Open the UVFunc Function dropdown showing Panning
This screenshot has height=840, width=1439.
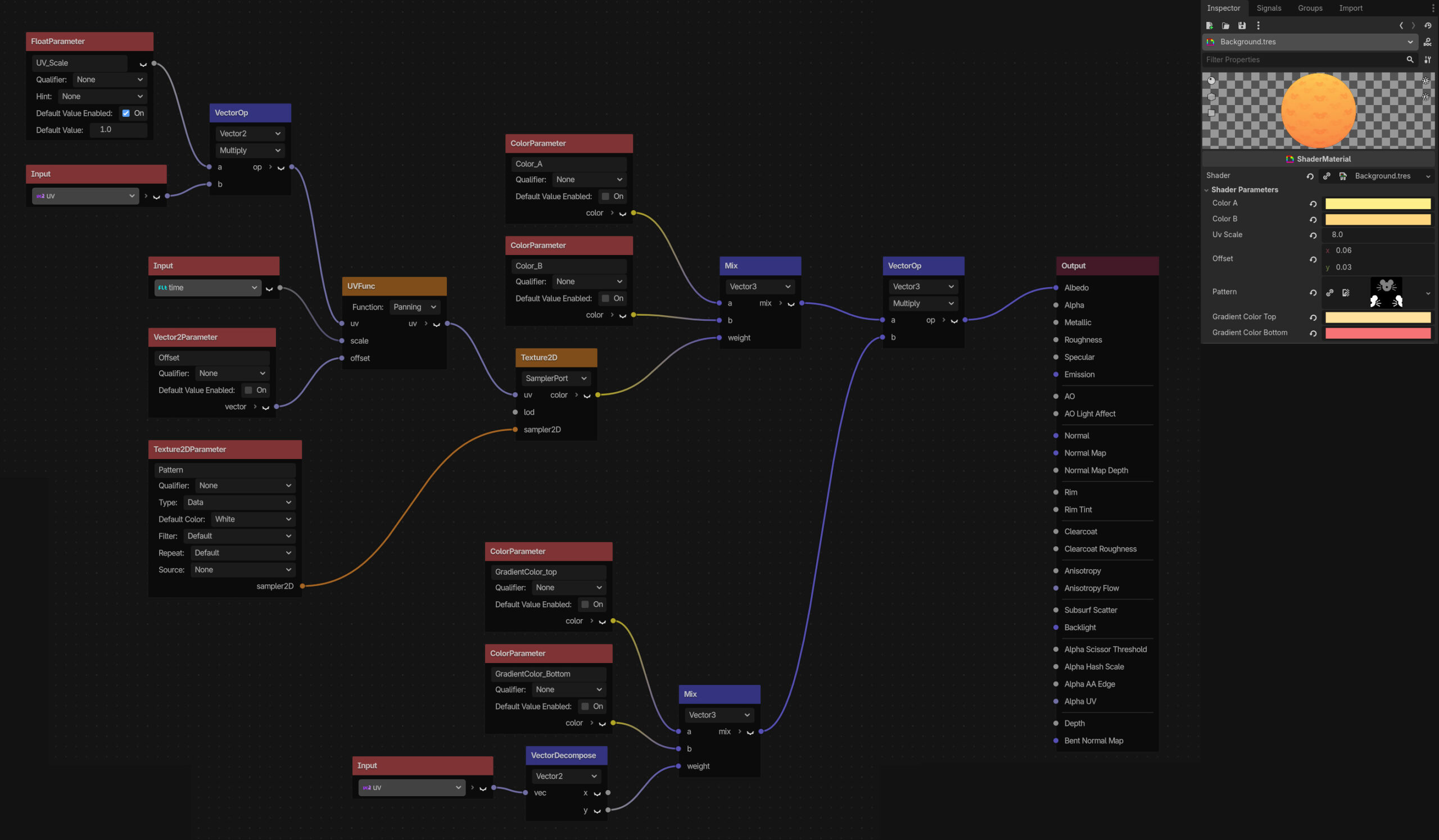tap(415, 307)
